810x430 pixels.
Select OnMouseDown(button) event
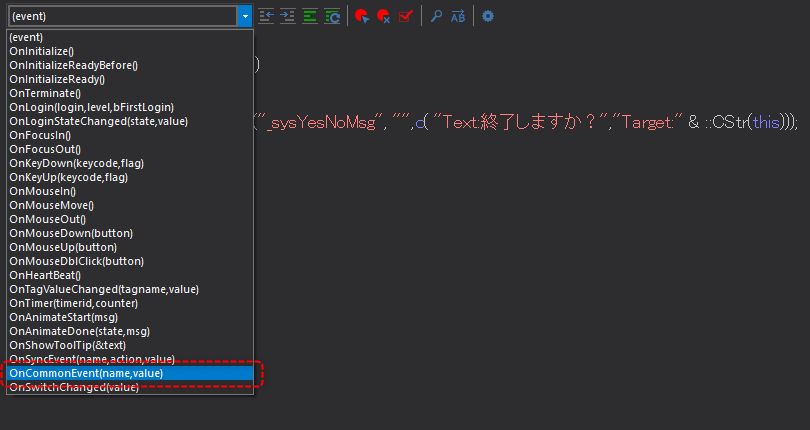(x=130, y=233)
